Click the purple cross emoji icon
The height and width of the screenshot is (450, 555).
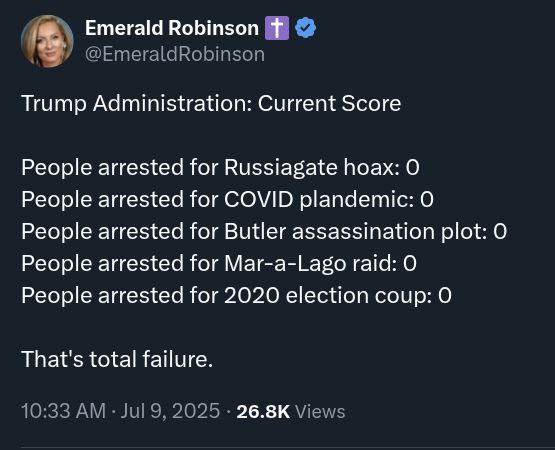click(277, 28)
